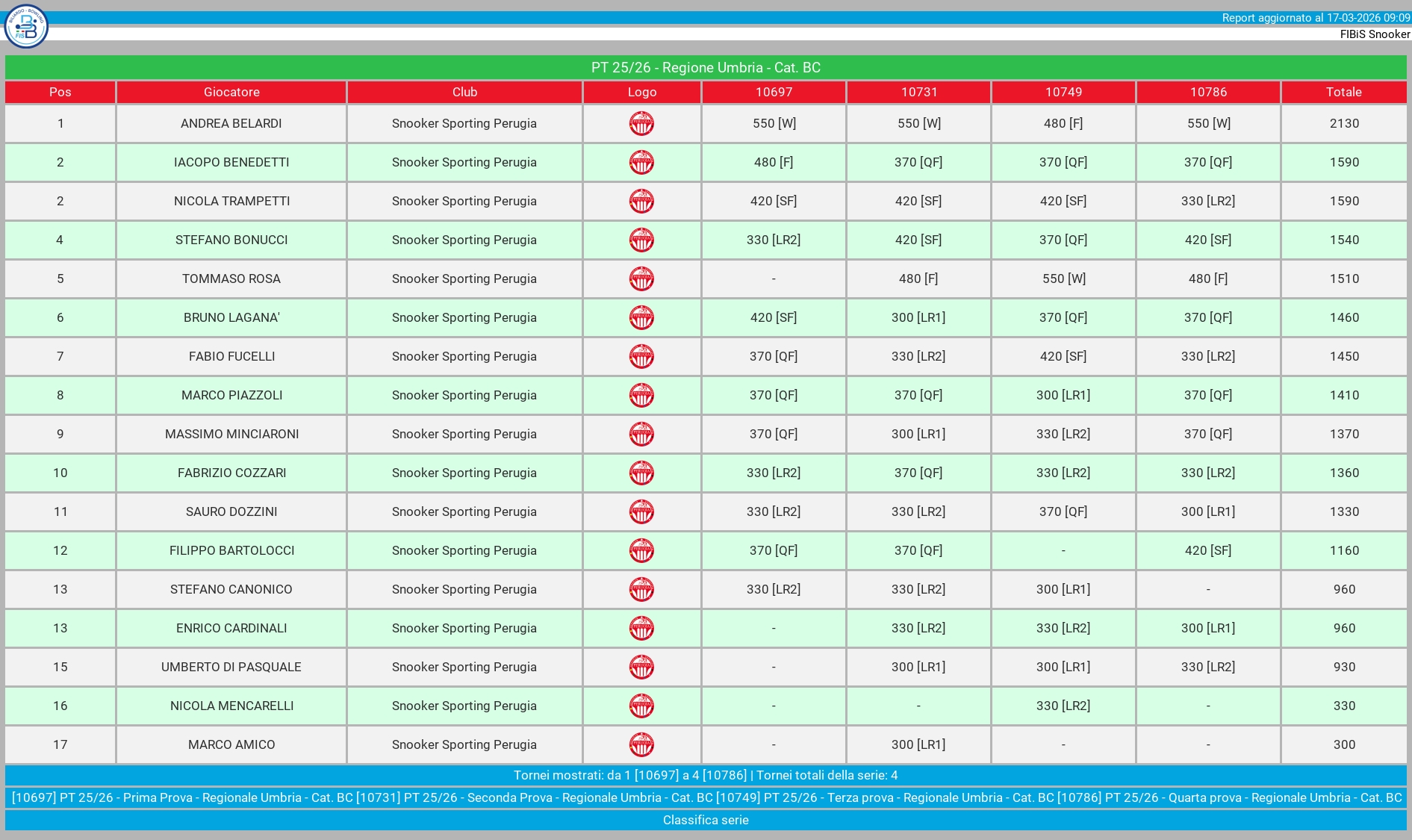Click the club logo in Andrea Belardi's row
This screenshot has width=1412, height=840.
click(x=641, y=123)
